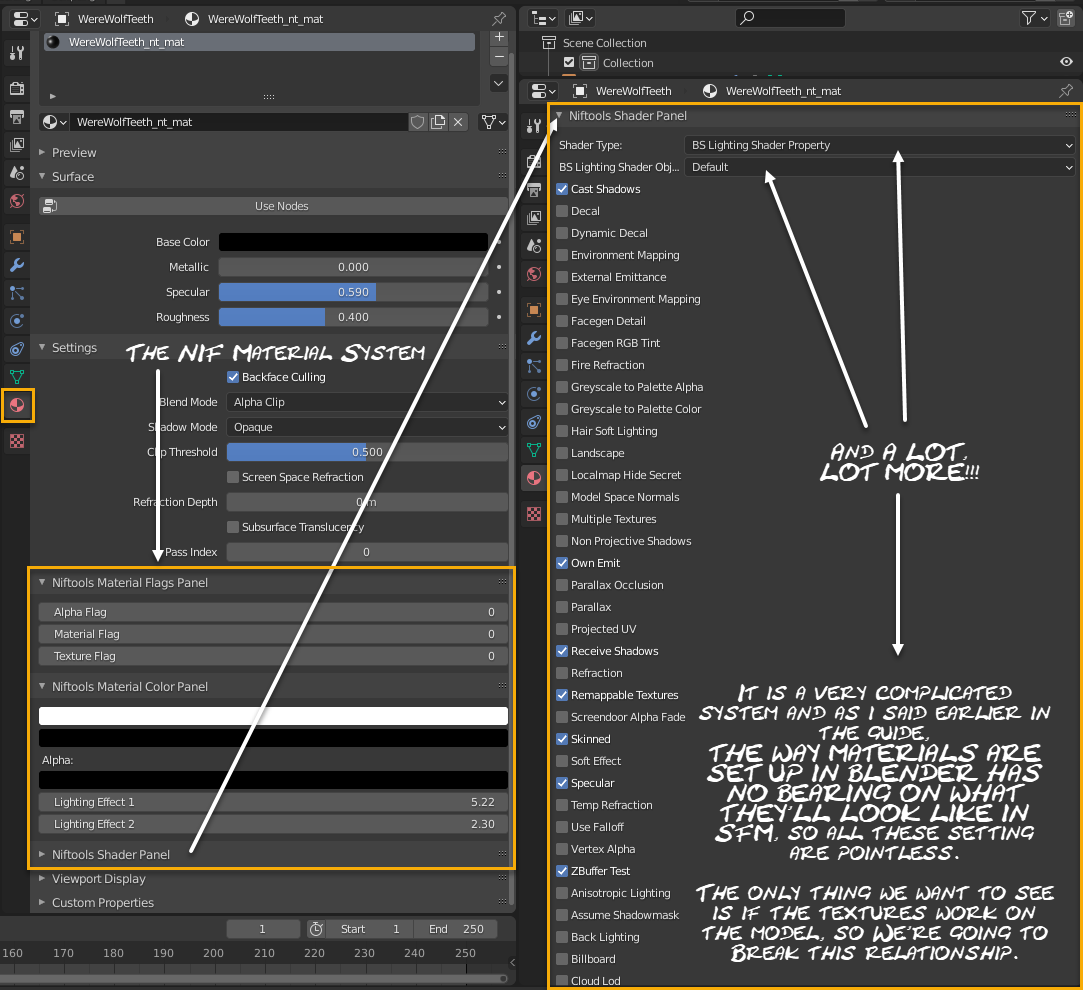Enable Subsurface Translucency checkbox
The width and height of the screenshot is (1083, 990).
pos(233,527)
